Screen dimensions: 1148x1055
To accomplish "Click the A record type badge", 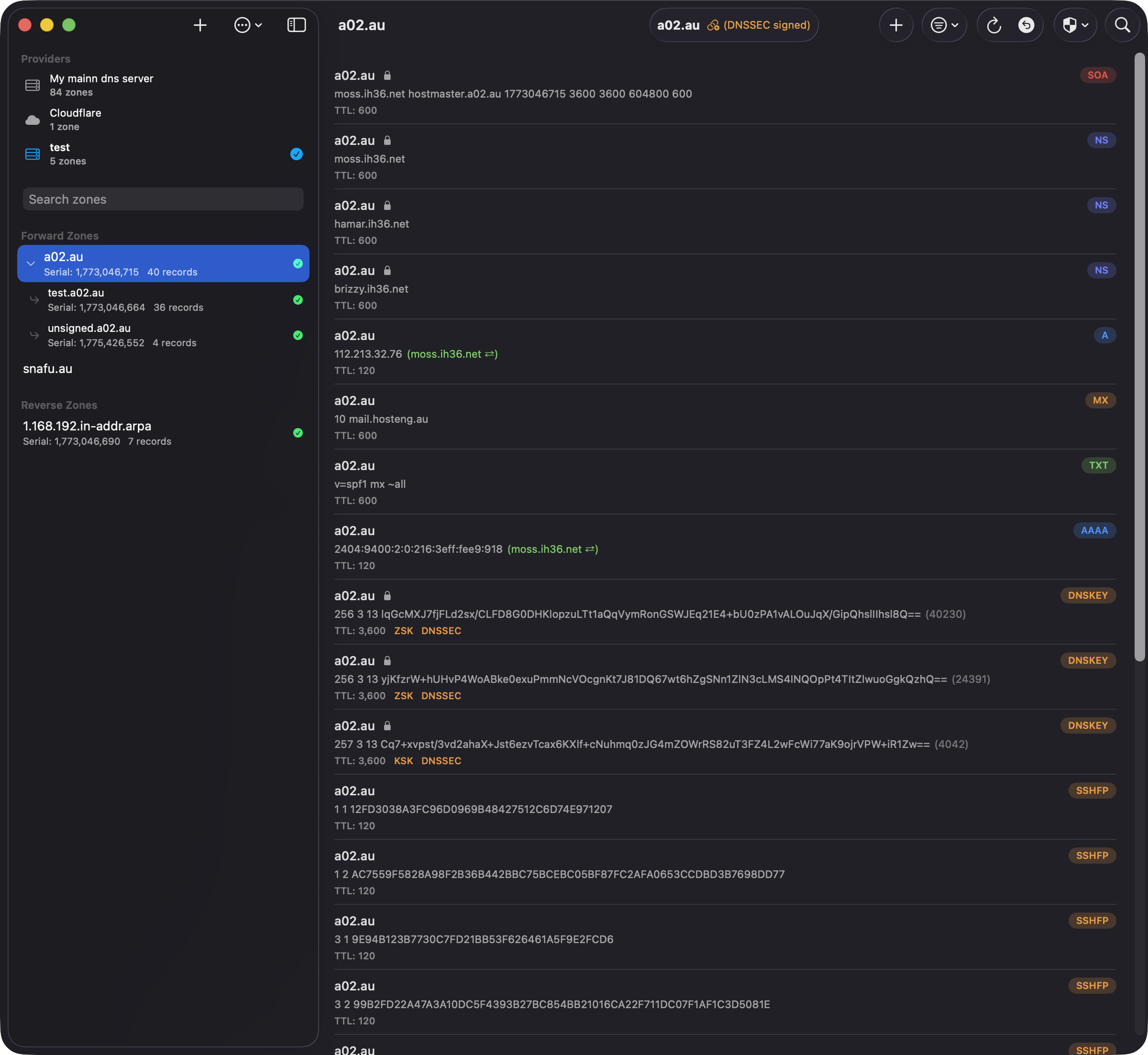I will (1104, 335).
